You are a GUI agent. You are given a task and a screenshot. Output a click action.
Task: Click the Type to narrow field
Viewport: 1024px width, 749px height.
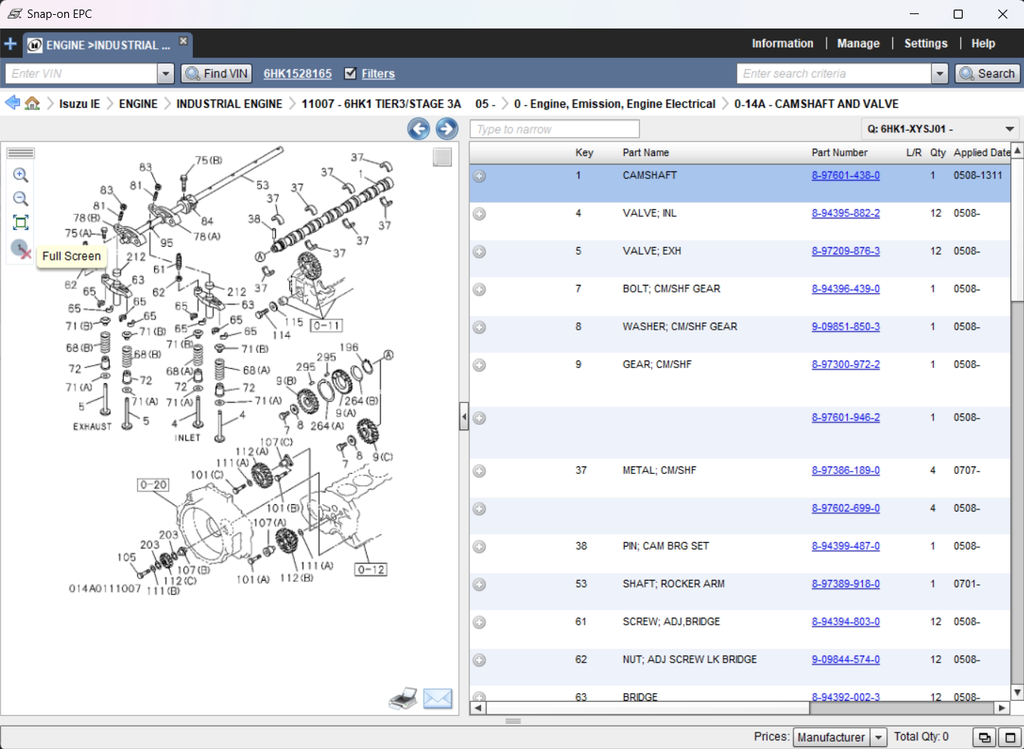click(554, 129)
